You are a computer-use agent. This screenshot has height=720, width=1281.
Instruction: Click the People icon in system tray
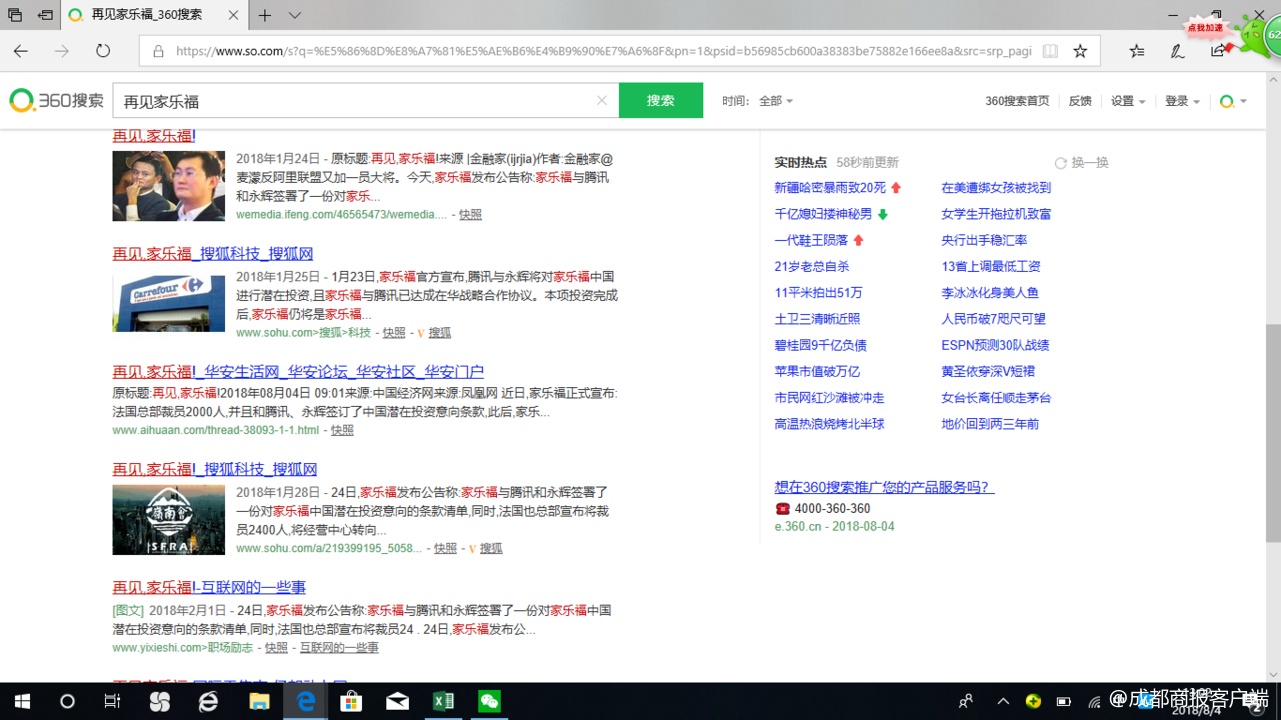pos(966,701)
